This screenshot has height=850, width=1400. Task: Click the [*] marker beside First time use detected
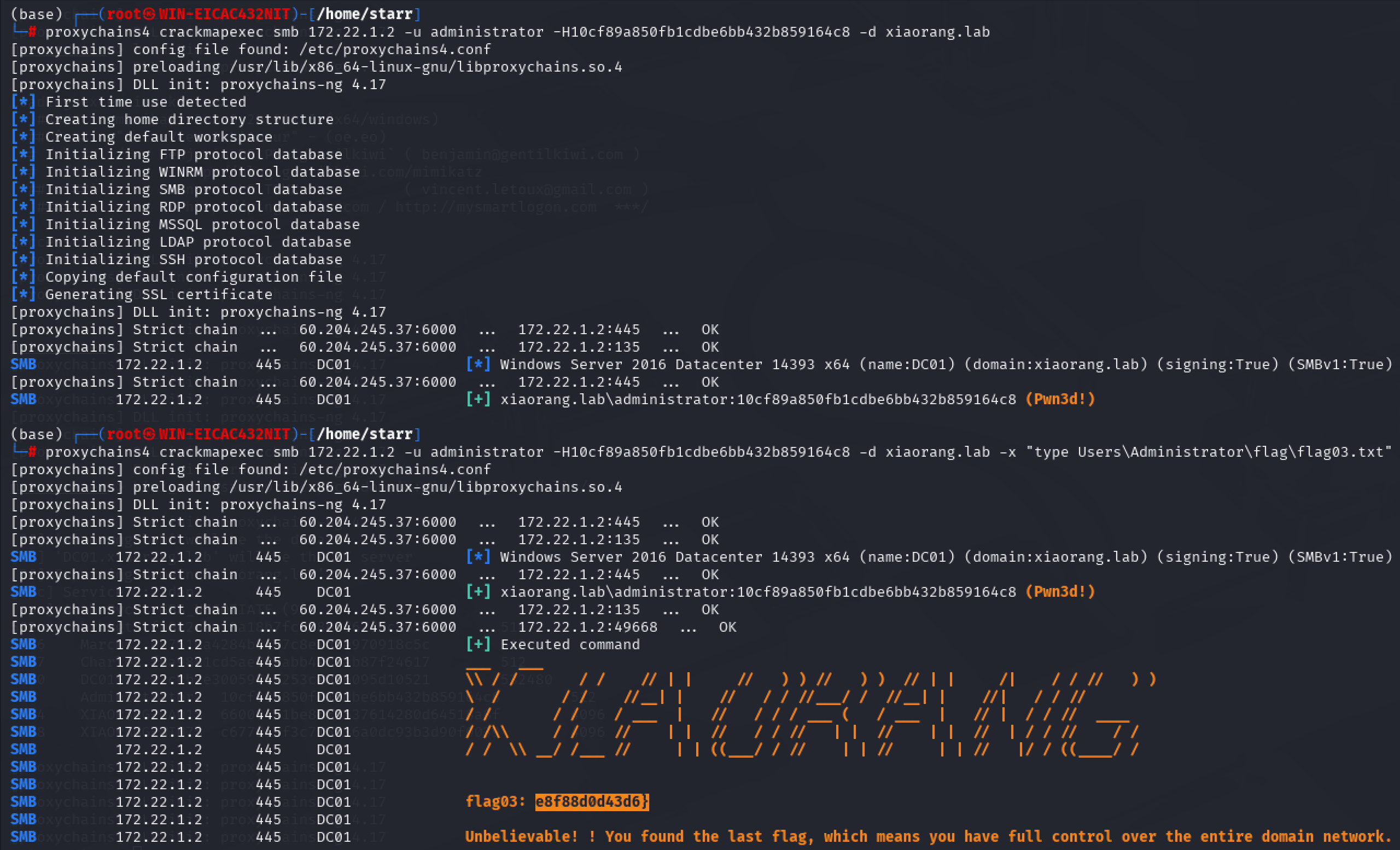[24, 102]
